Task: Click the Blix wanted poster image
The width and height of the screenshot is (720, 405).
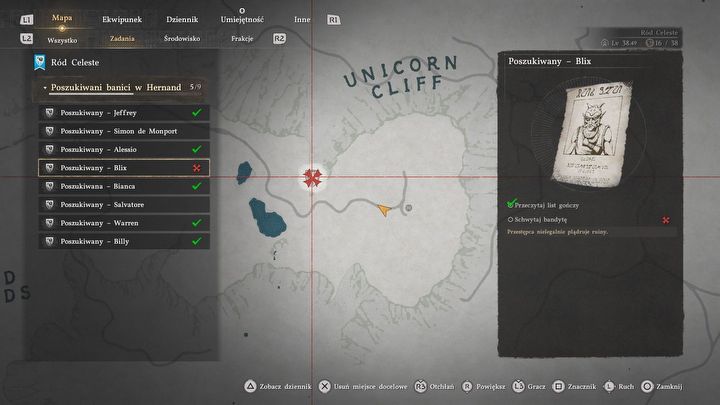Action: 591,132
